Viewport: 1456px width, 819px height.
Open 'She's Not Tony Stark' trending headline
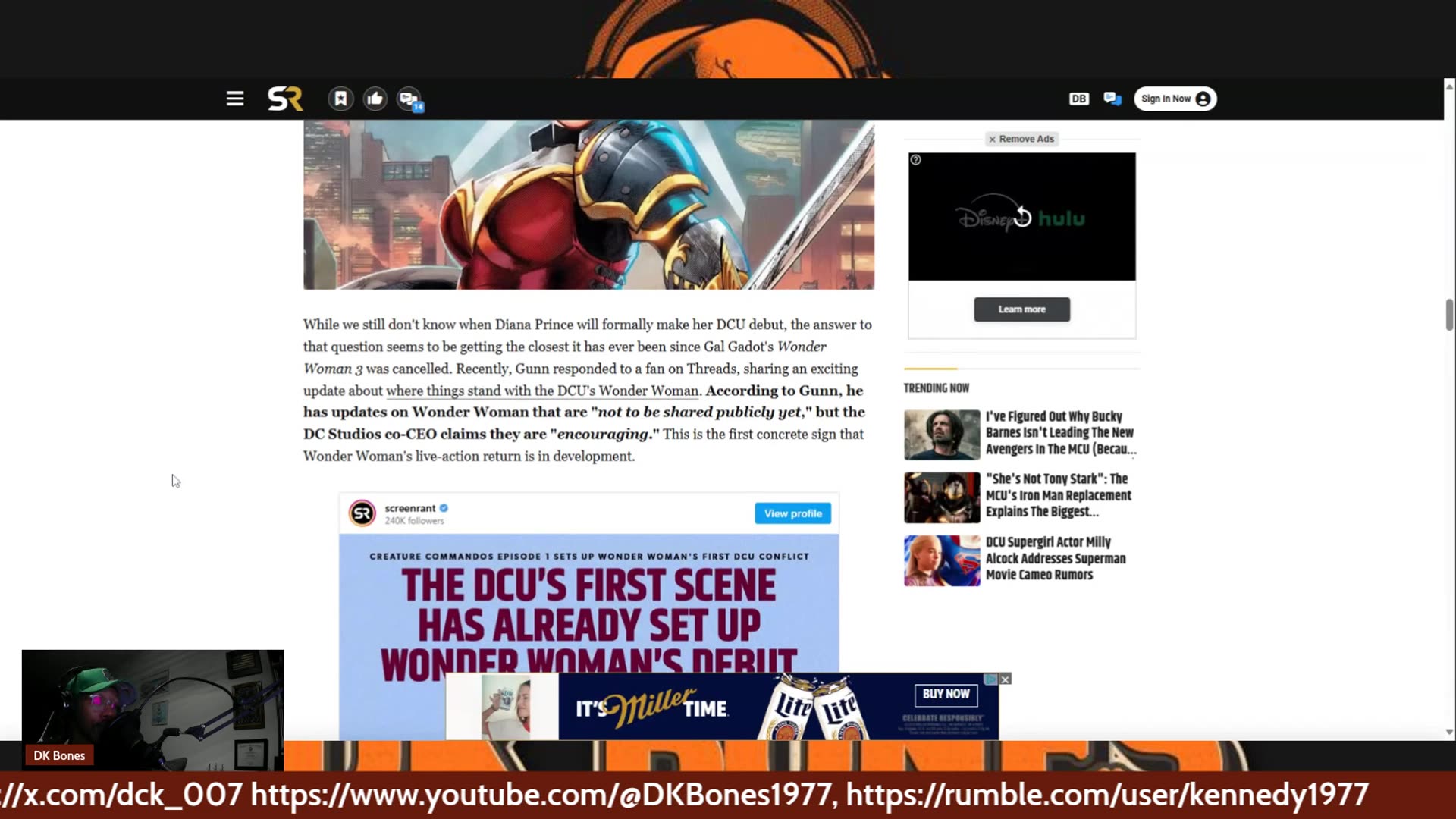(x=1059, y=495)
